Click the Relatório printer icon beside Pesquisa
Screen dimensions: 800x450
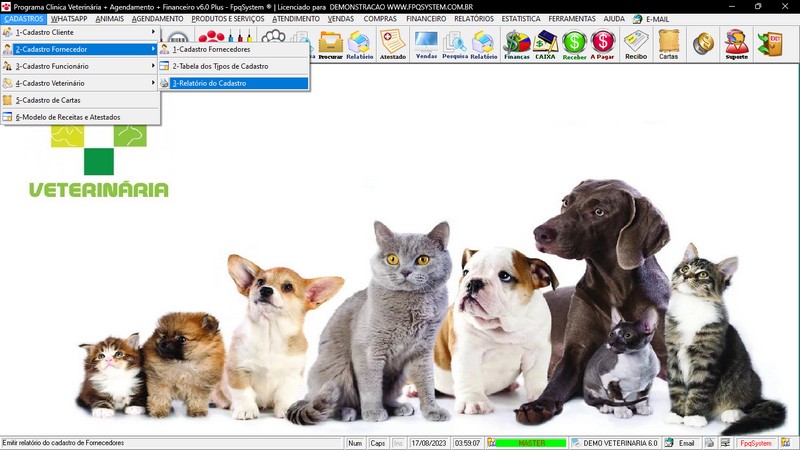point(483,45)
